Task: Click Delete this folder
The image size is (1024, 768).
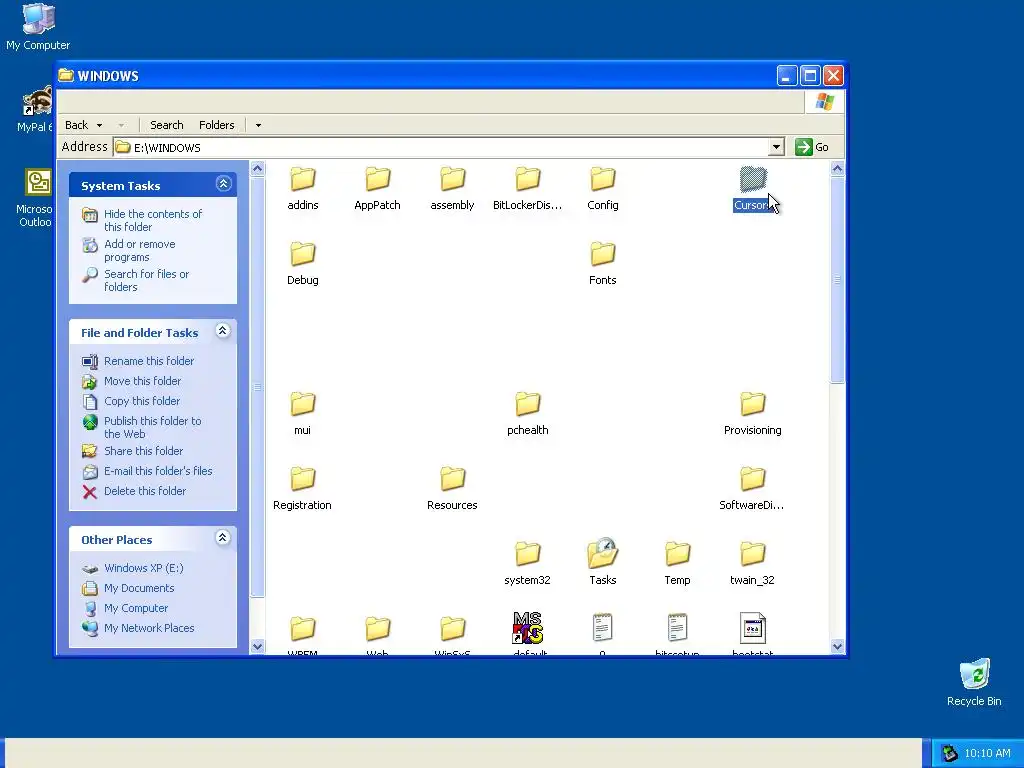Action: coord(145,491)
